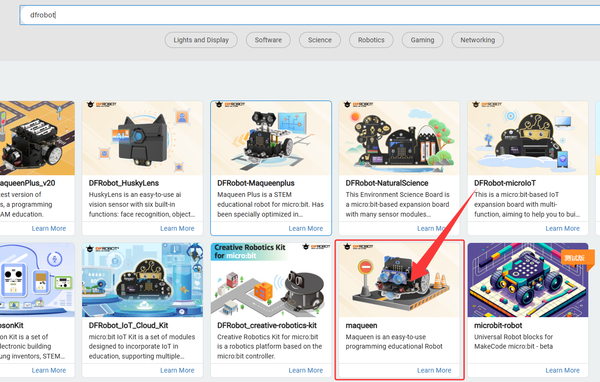Filter by Gaming tag
This screenshot has width=600, height=382.
pos(422,40)
